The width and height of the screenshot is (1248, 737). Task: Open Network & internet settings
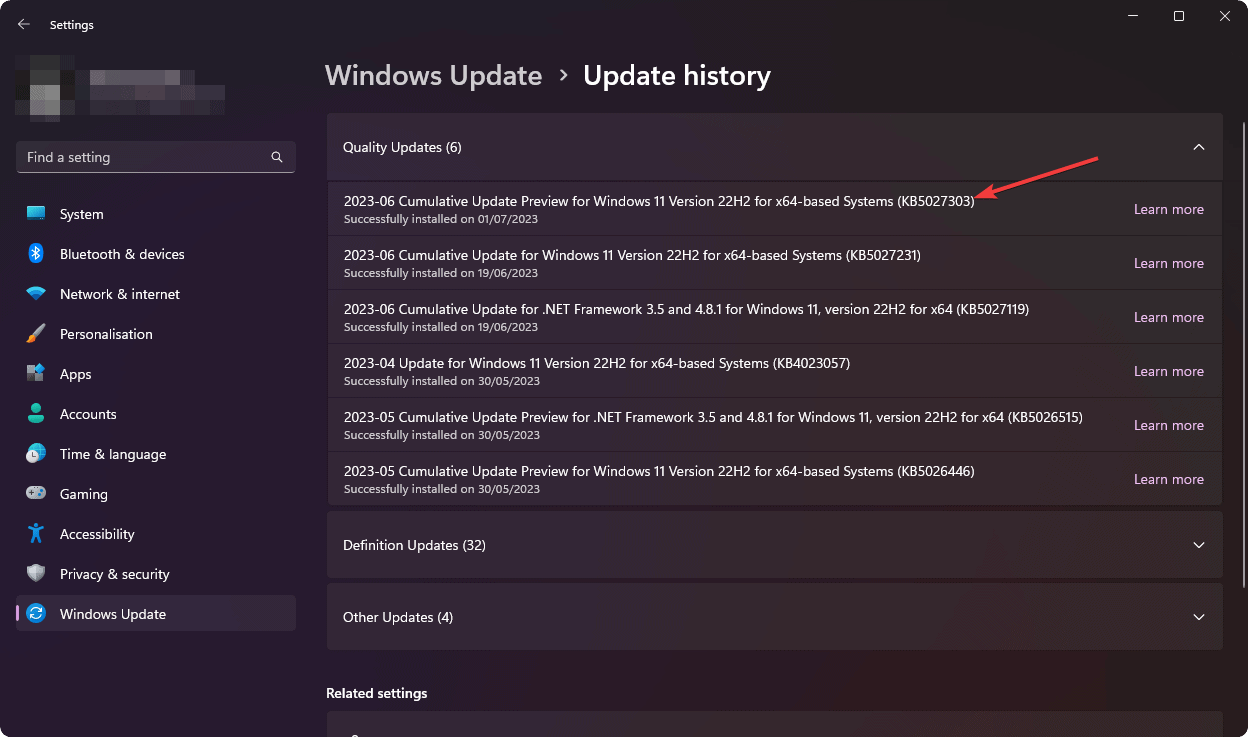pyautogui.click(x=119, y=293)
